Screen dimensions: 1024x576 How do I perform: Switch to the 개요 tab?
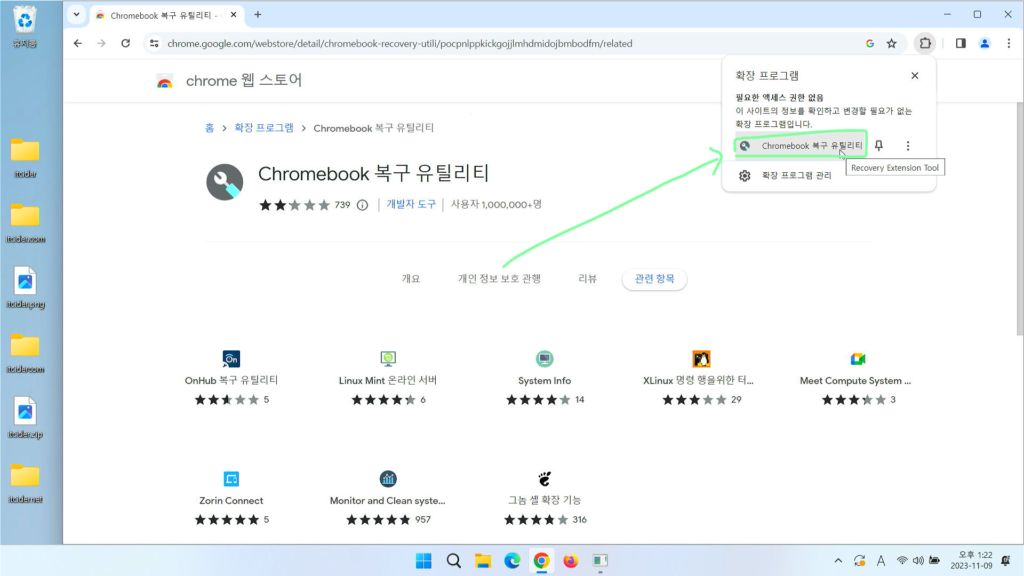pyautogui.click(x=411, y=279)
